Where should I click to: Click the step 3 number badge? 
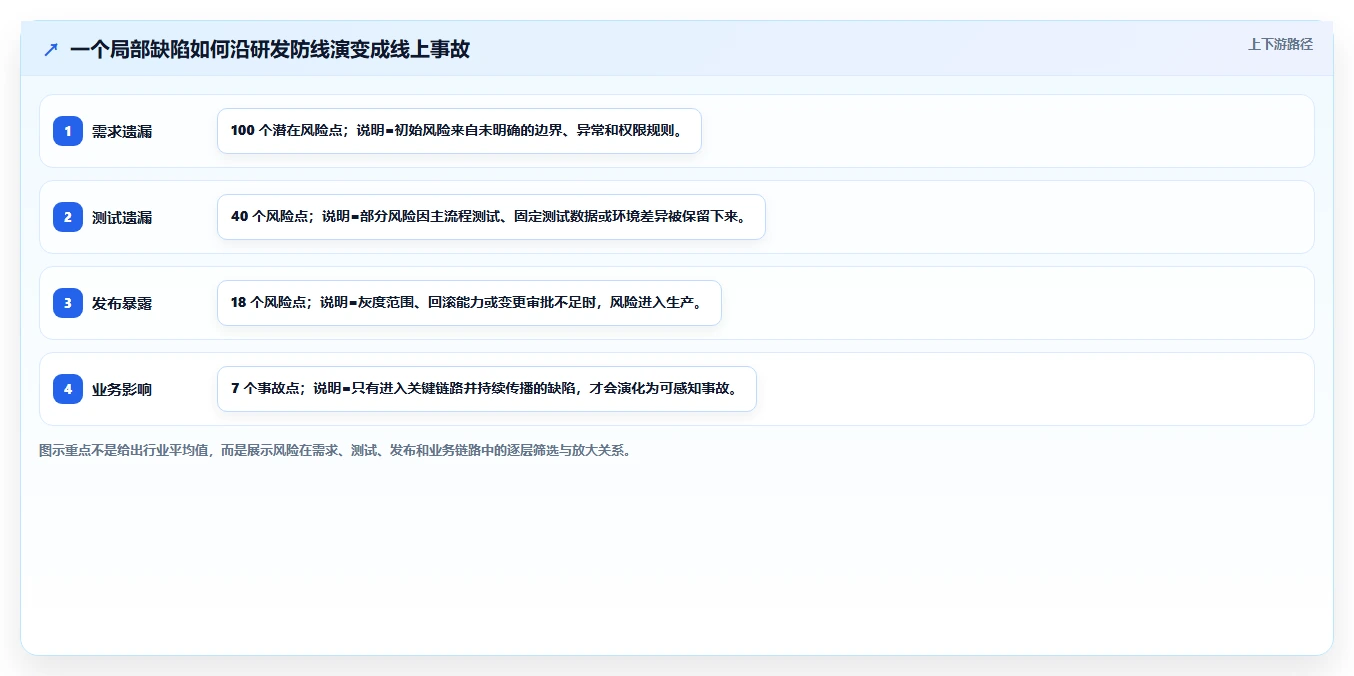(68, 303)
